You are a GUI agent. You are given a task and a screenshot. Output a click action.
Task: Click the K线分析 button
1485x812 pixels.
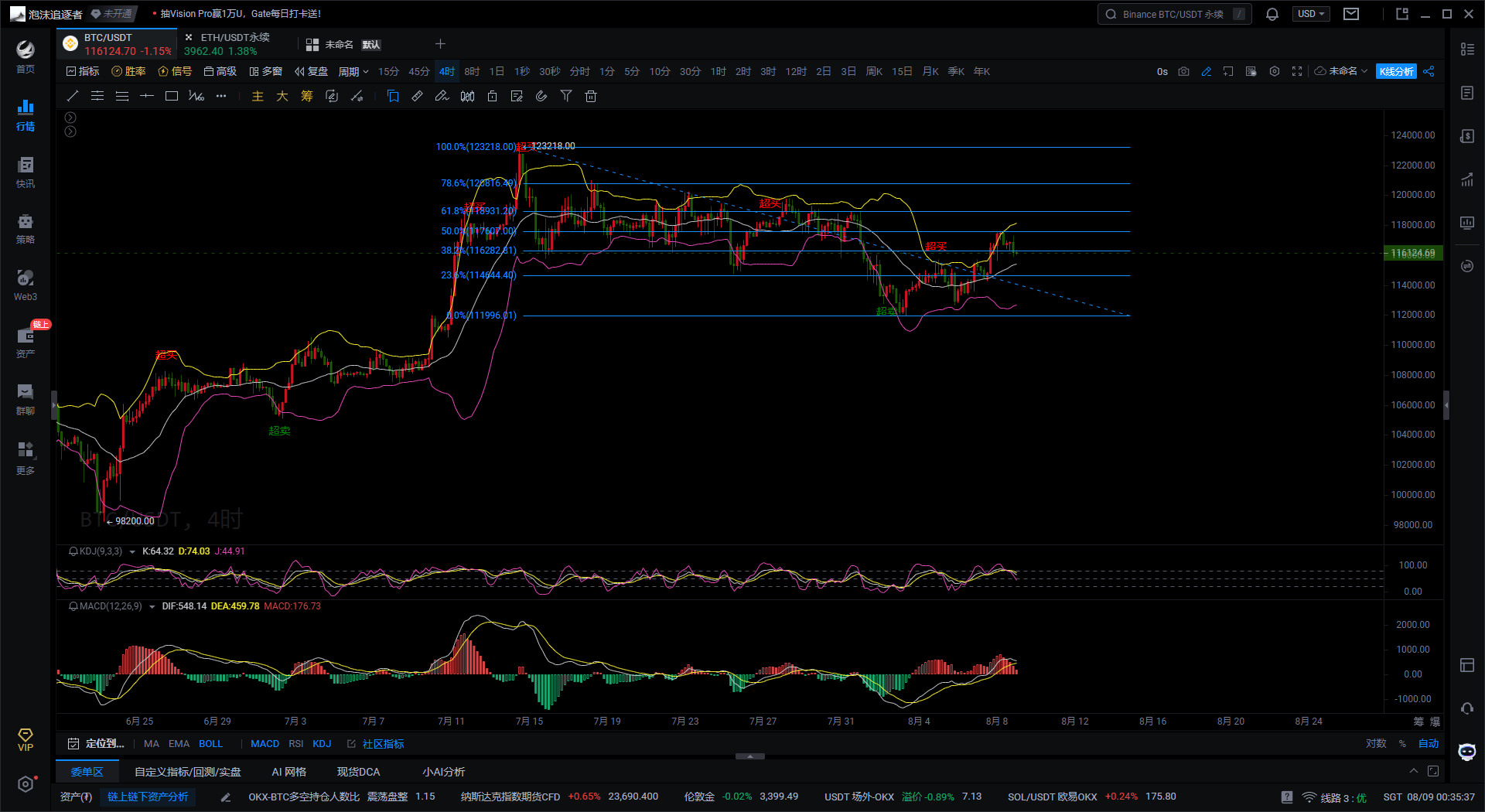pos(1396,71)
